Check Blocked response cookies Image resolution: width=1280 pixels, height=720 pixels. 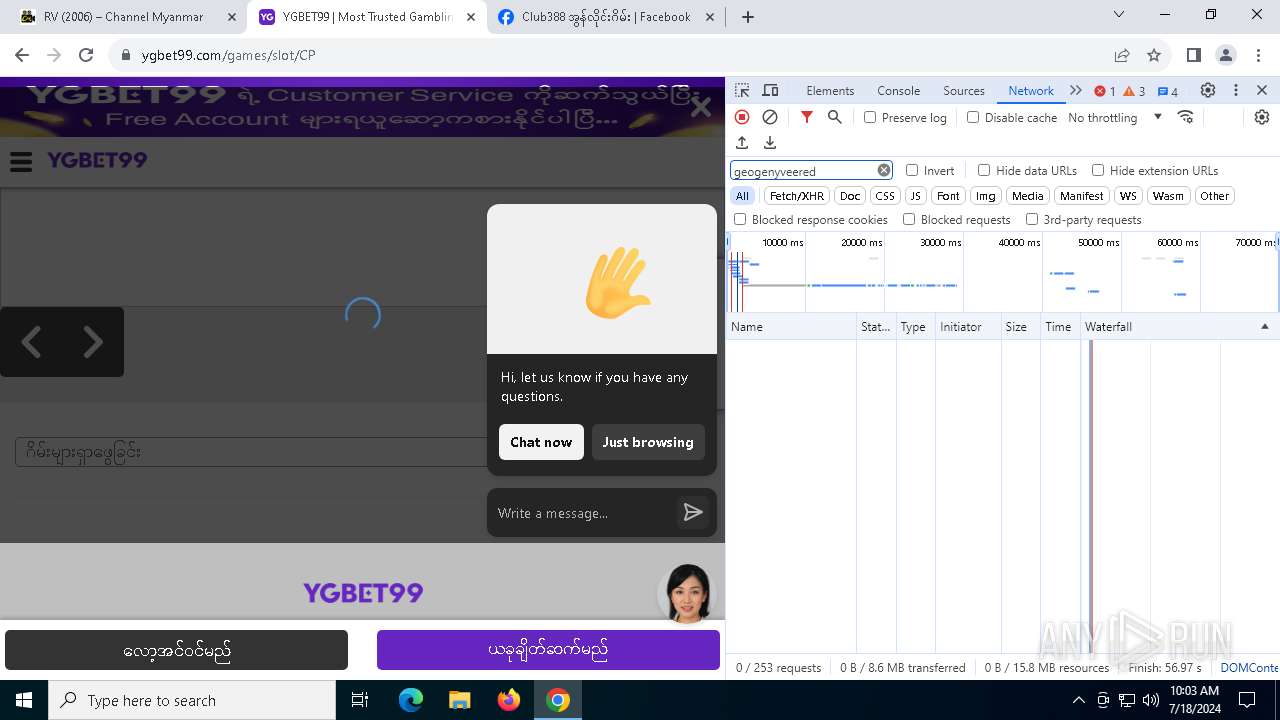[x=740, y=219]
